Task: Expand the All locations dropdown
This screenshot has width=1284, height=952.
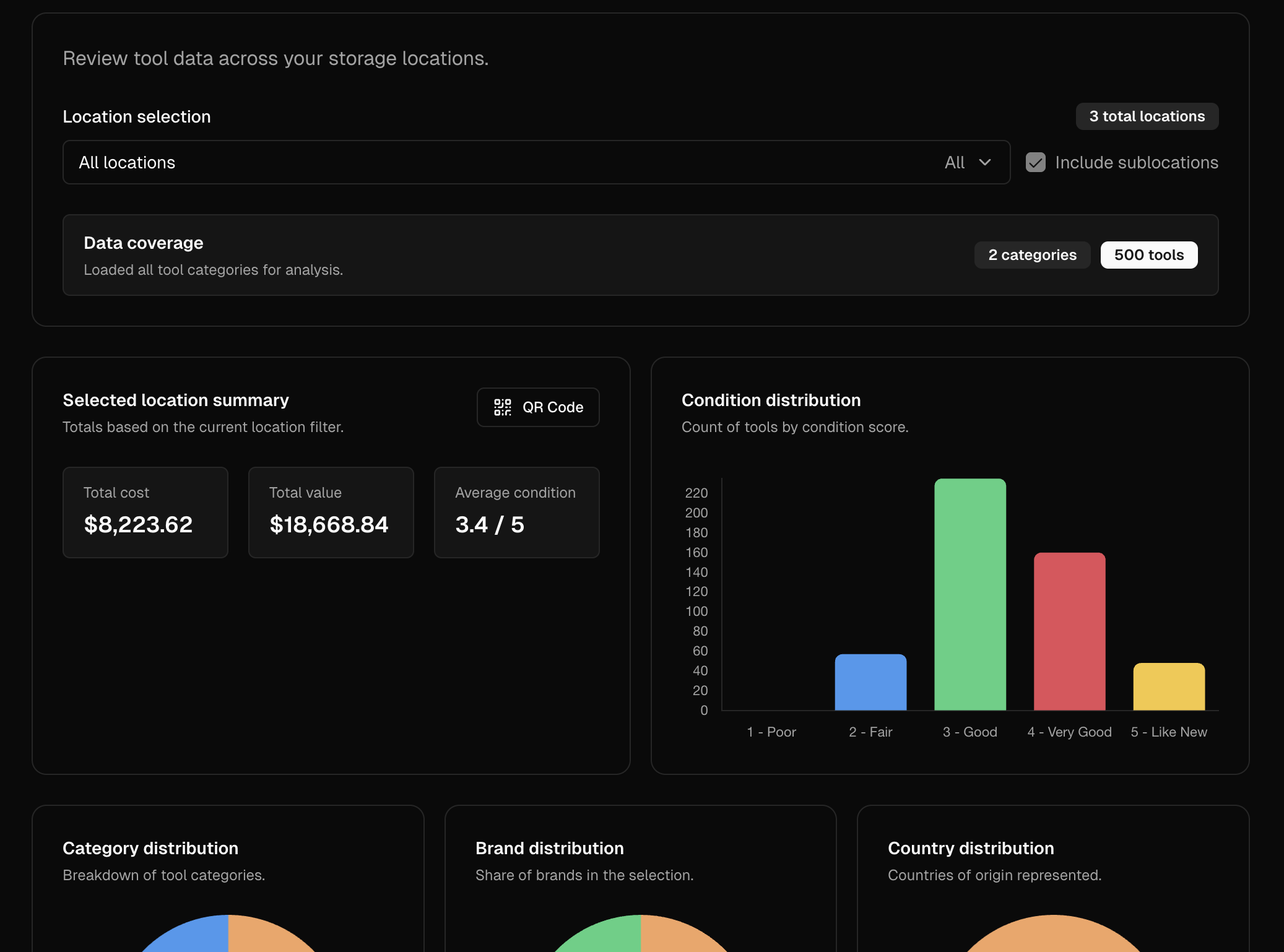Action: tap(536, 162)
